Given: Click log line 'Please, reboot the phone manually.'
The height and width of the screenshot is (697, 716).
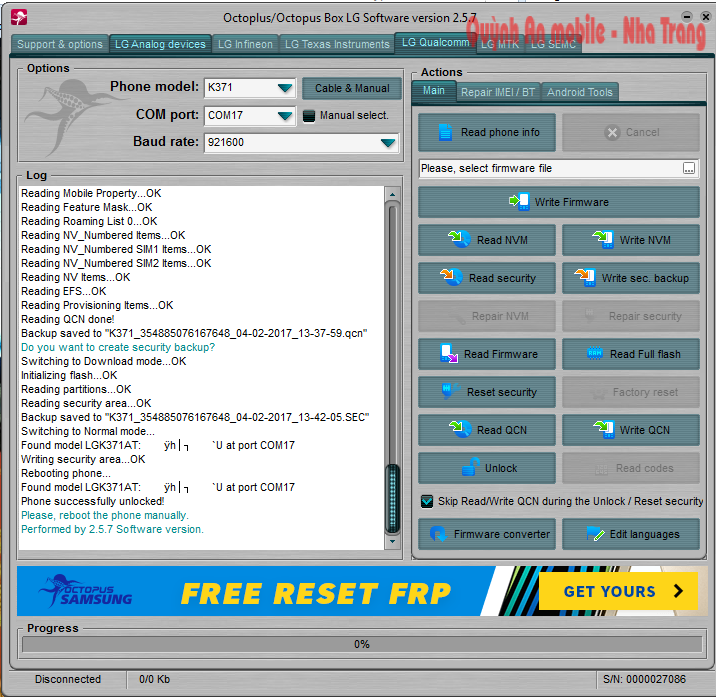Looking at the screenshot, I should coord(105,515).
